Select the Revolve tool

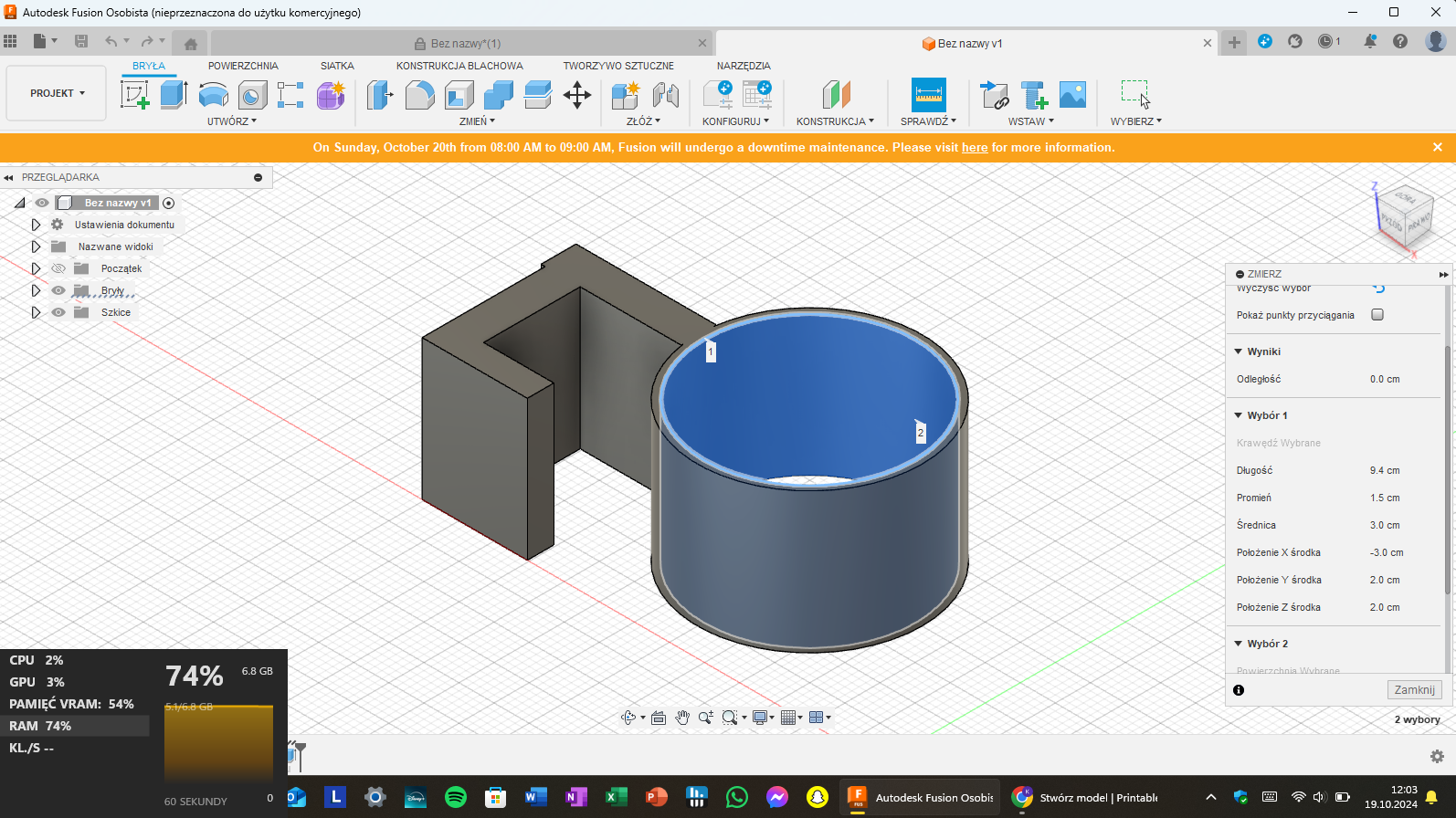(x=213, y=94)
